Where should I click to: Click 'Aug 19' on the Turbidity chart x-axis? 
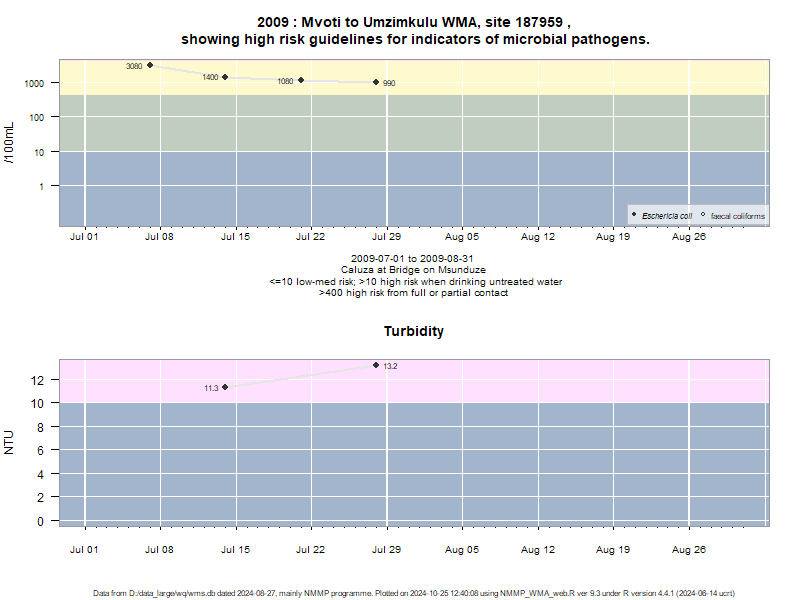(613, 550)
